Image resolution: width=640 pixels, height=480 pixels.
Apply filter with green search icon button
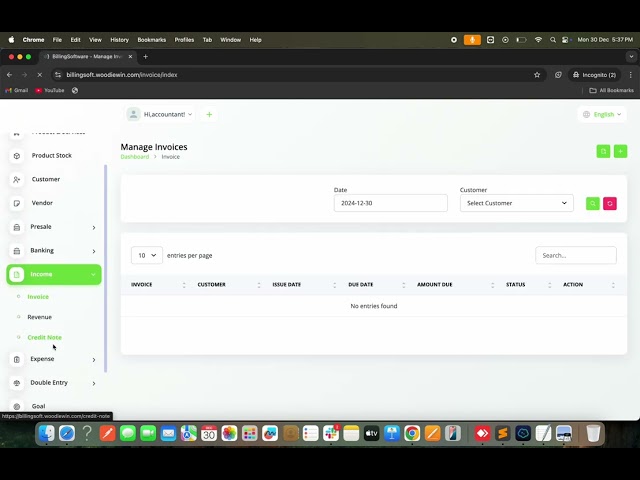(593, 203)
